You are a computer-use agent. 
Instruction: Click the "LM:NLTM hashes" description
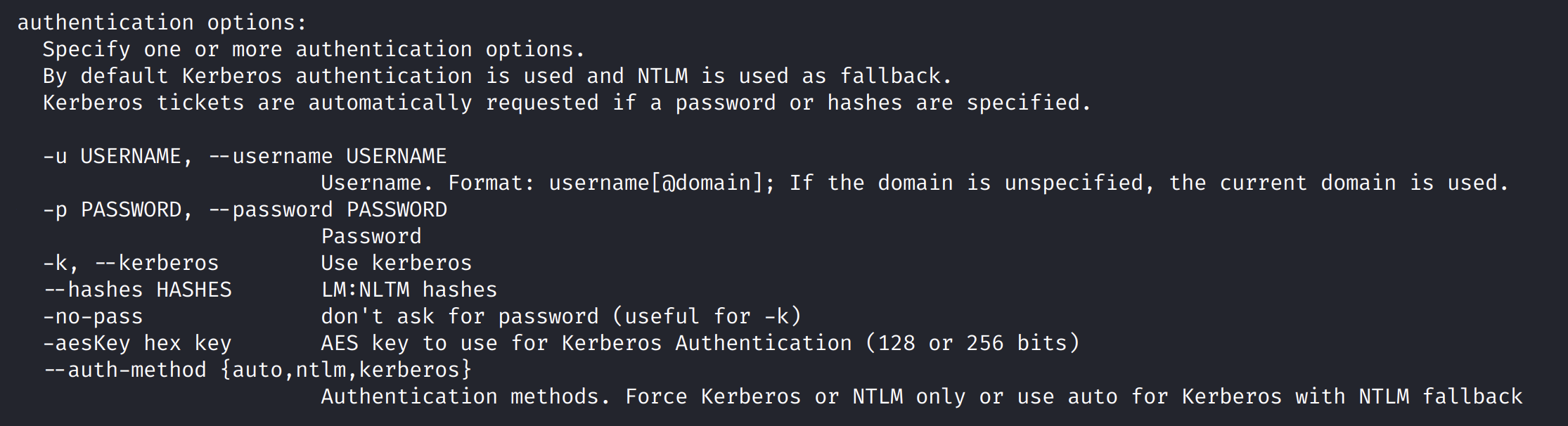[409, 290]
